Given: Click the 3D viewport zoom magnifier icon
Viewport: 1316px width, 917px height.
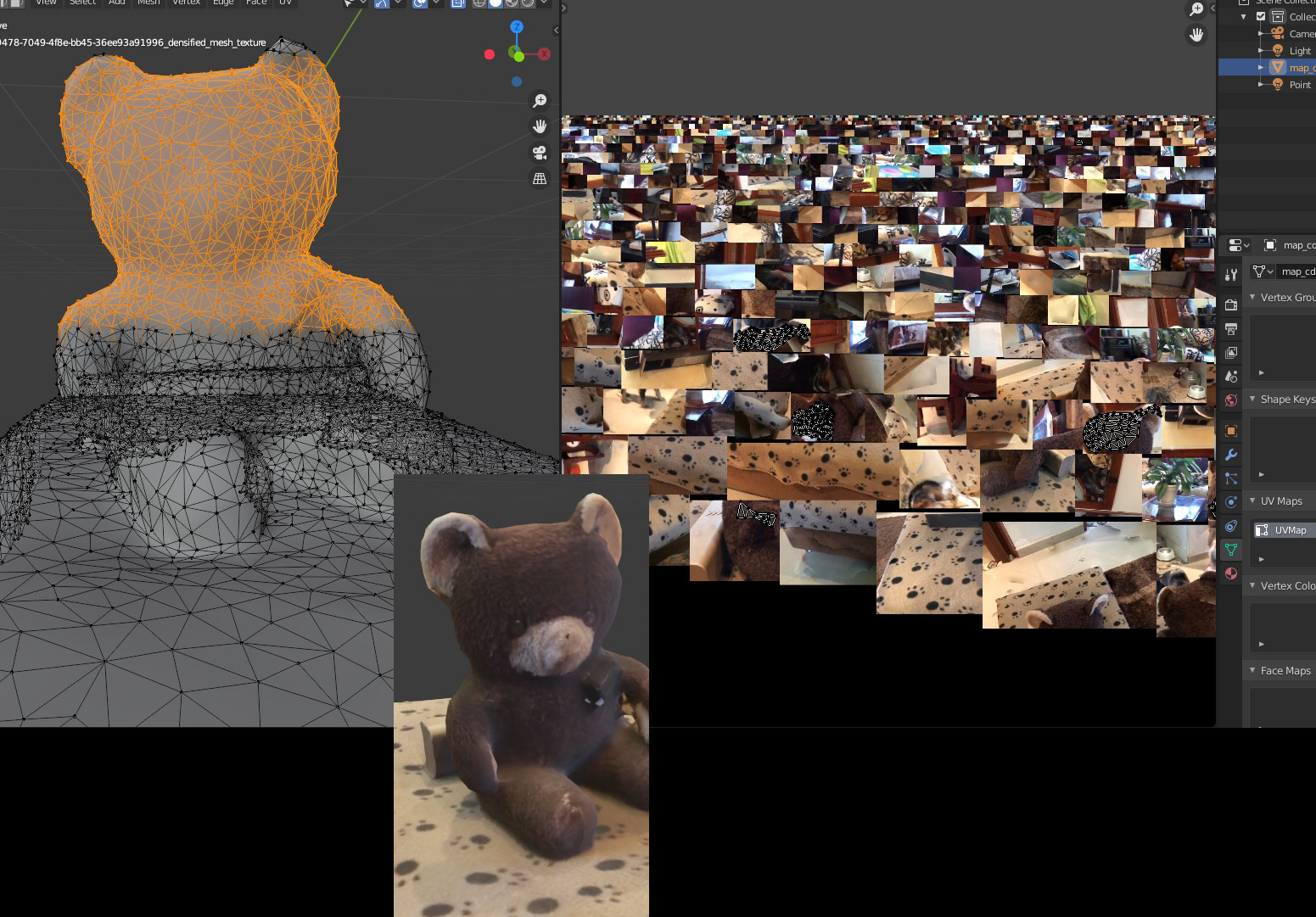Looking at the screenshot, I should coord(540,101).
